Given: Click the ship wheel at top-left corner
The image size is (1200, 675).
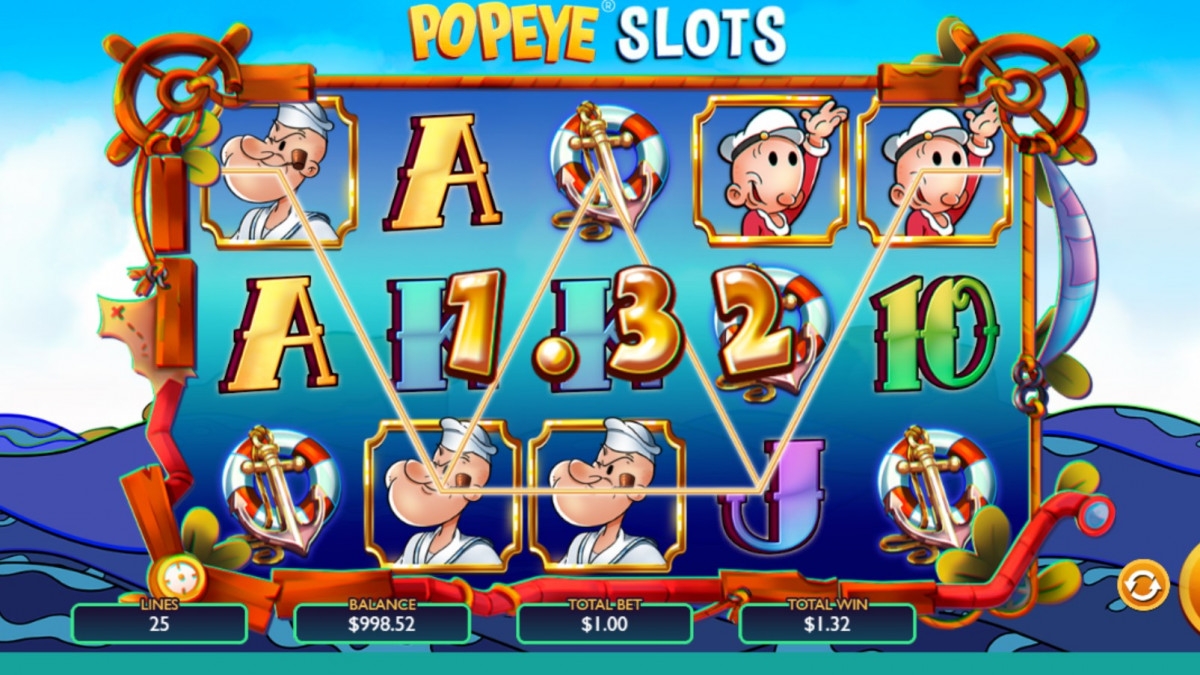Looking at the screenshot, I should 178,82.
